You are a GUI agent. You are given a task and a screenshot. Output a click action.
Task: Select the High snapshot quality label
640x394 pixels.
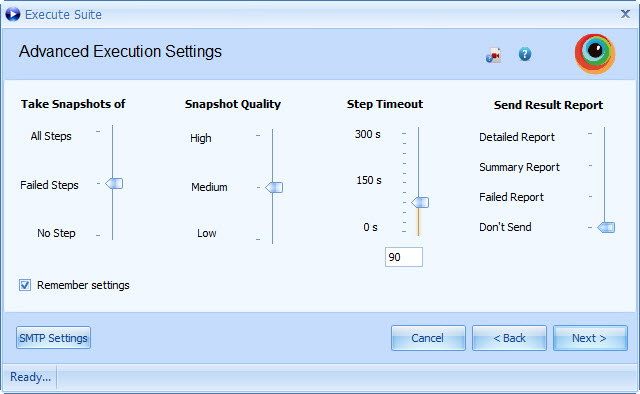[201, 138]
